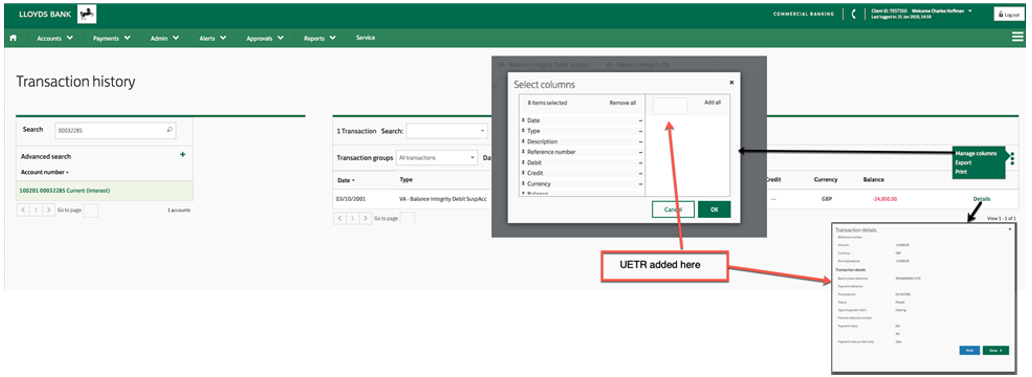Click Add all in Select columns
This screenshot has height=377, width=1032.
(x=713, y=103)
